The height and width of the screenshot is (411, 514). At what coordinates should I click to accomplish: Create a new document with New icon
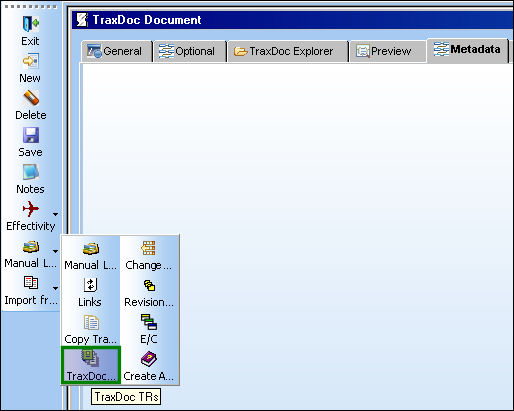point(30,61)
